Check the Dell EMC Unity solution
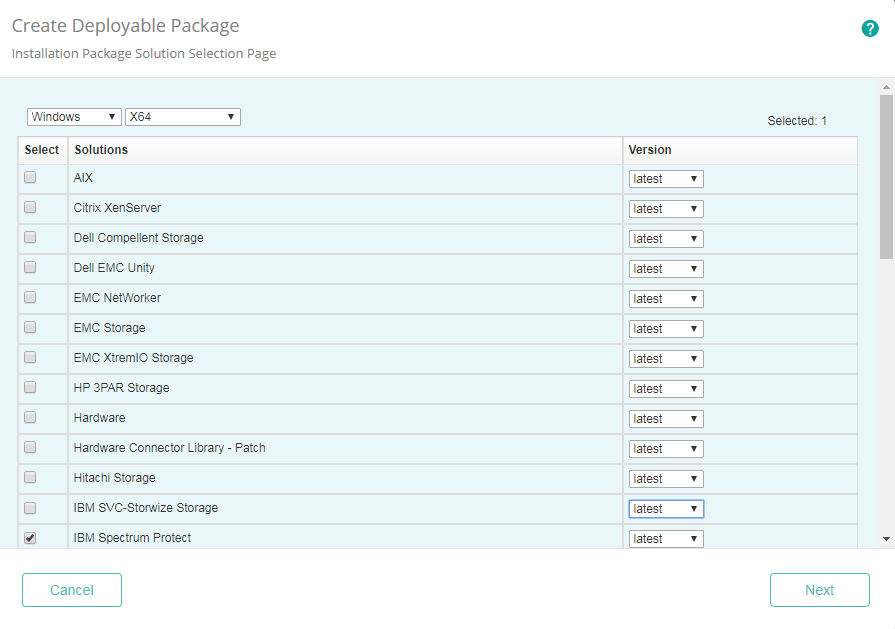This screenshot has width=895, height=629. pos(29,268)
